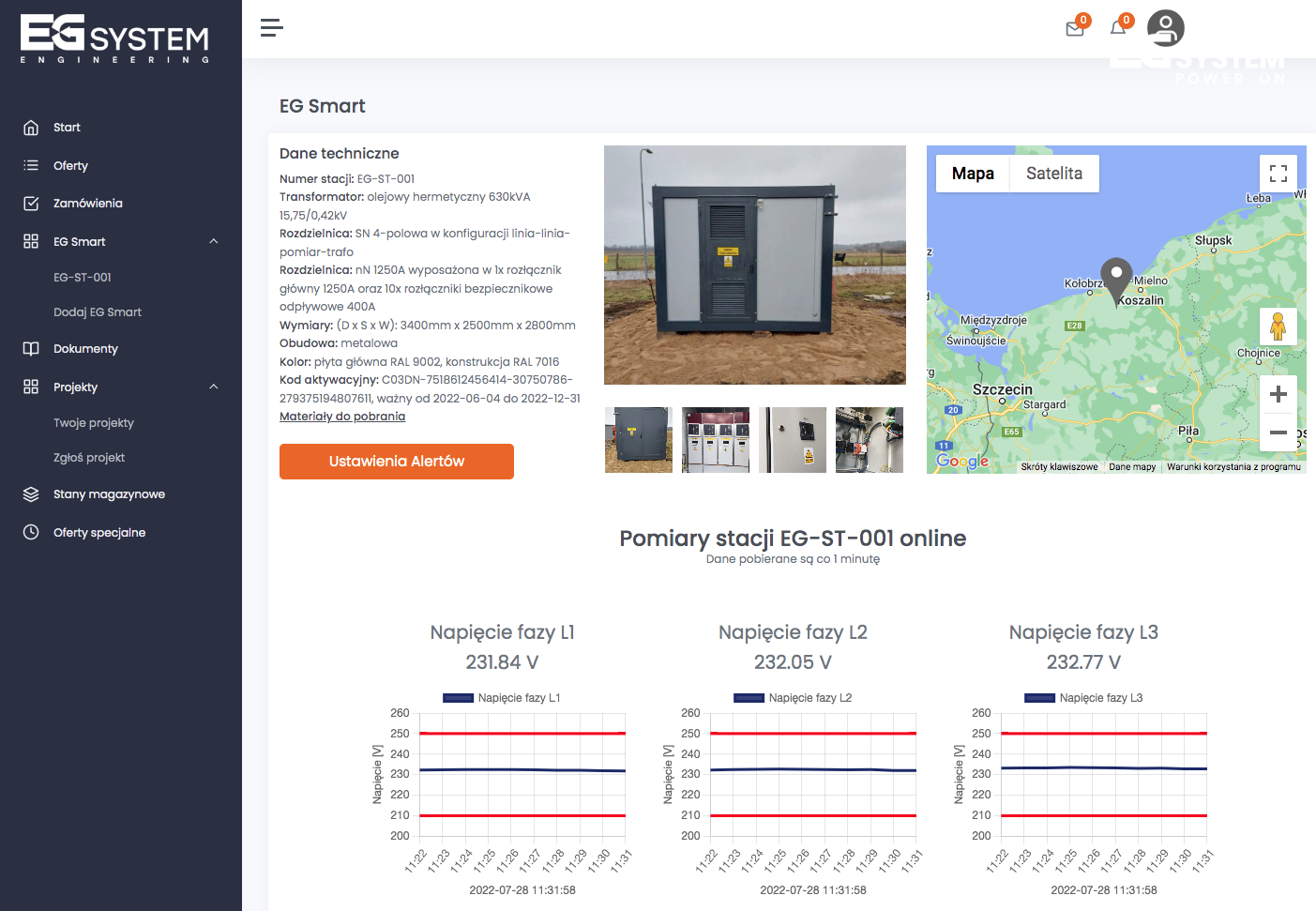Click the Ustawienia Alertów button
This screenshot has width=1316, height=911.
[x=396, y=462]
